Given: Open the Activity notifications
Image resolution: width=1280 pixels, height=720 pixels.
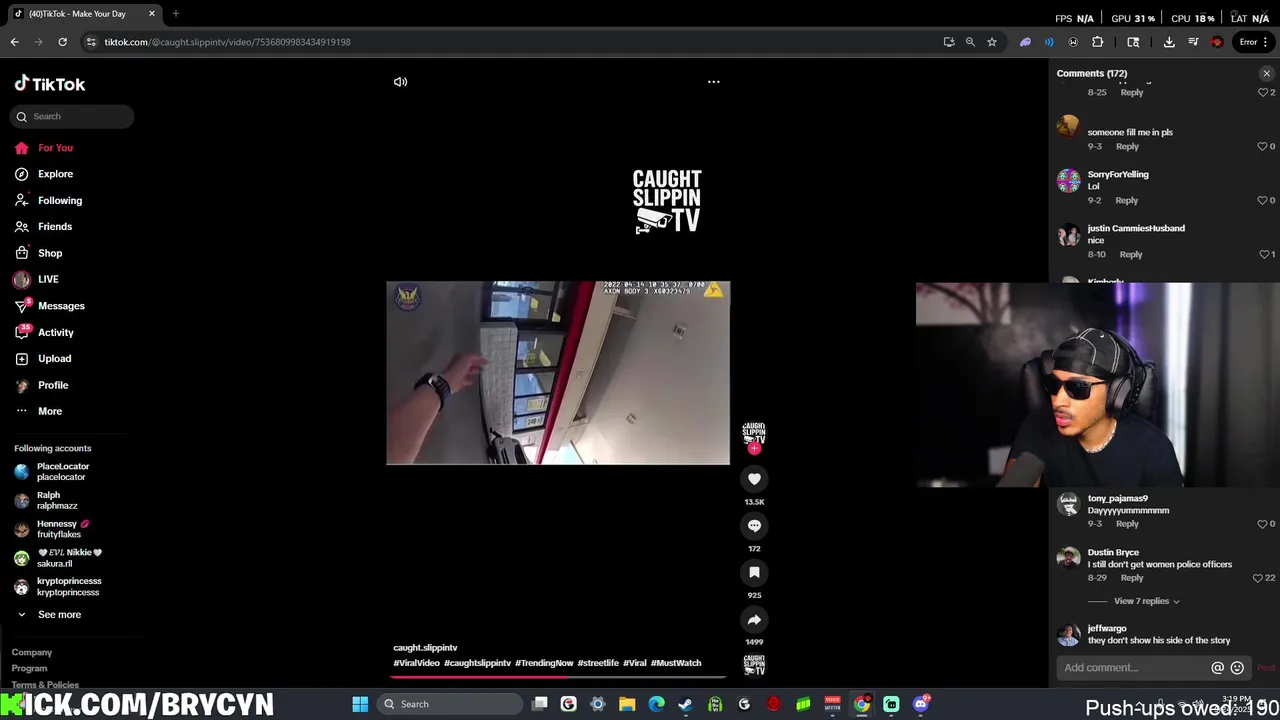Looking at the screenshot, I should [55, 332].
